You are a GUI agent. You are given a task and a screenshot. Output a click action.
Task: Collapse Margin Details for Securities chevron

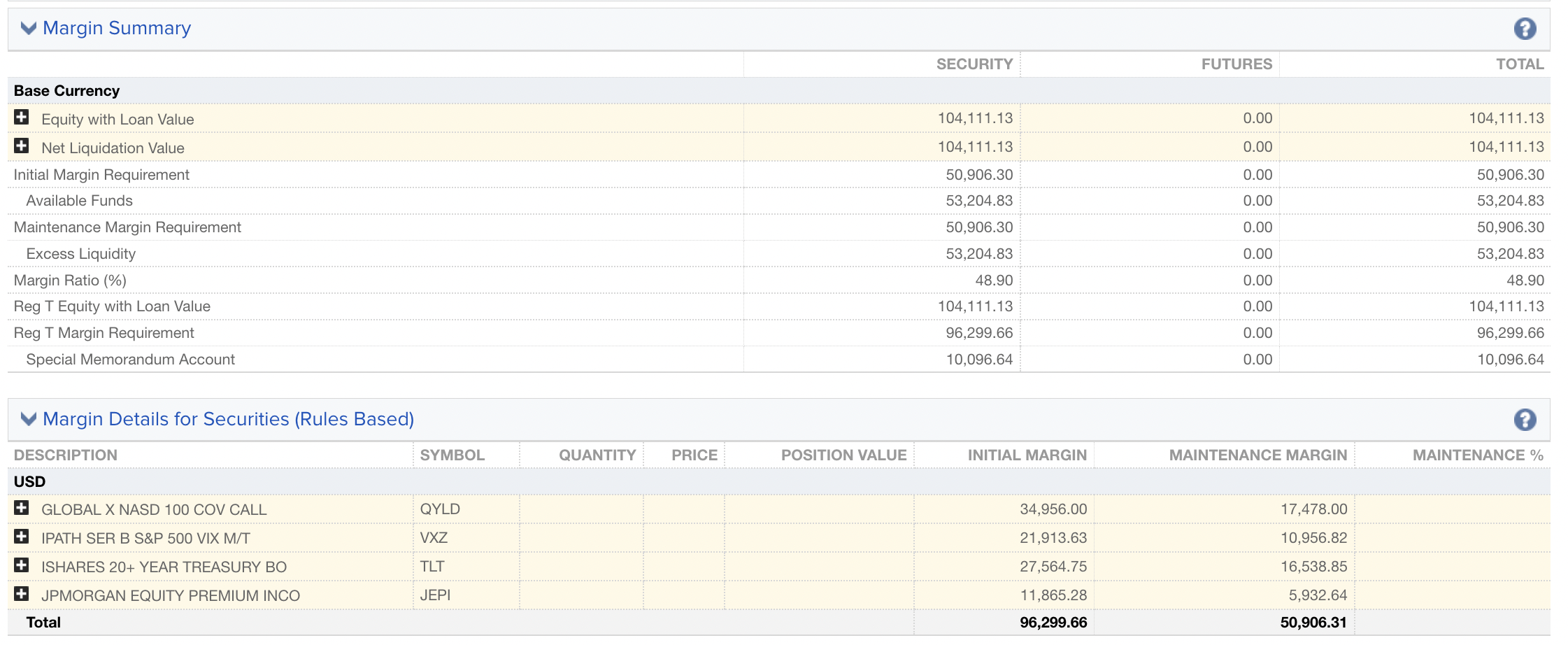pyautogui.click(x=28, y=419)
